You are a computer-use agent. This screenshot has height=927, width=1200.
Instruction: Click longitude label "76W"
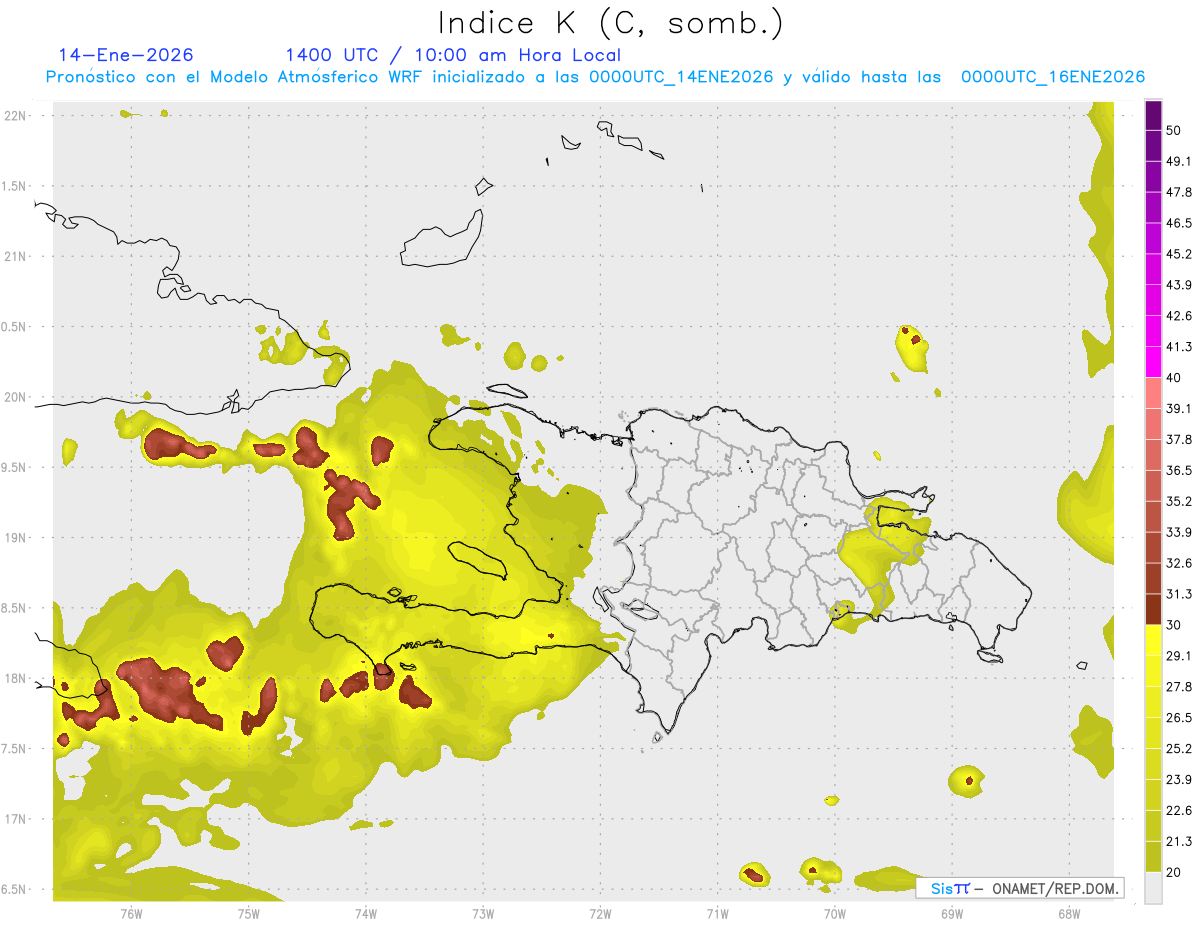point(131,913)
